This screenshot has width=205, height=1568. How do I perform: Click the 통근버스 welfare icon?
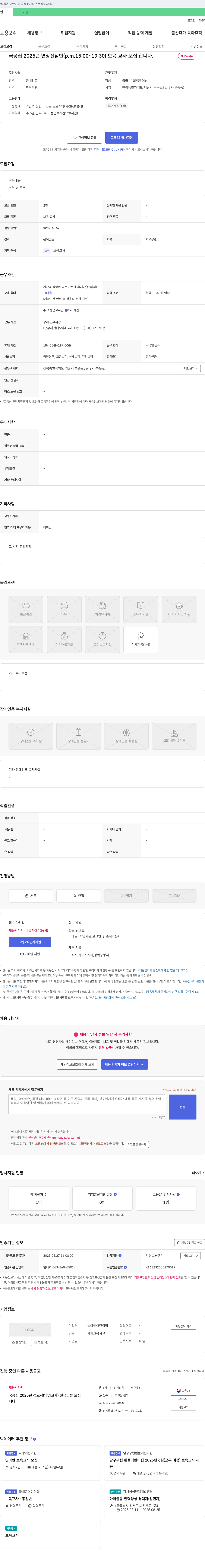coord(26,609)
